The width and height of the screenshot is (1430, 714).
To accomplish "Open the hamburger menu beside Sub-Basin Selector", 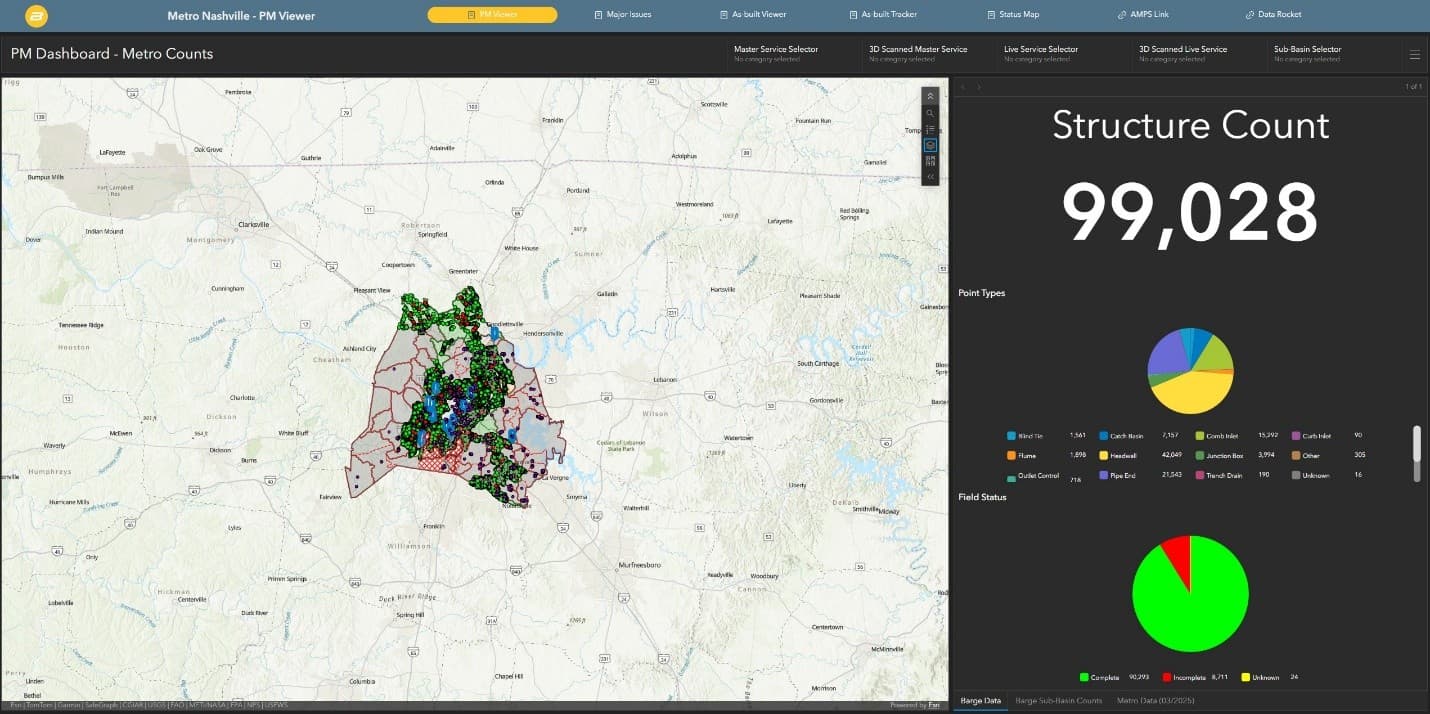I will [1414, 54].
